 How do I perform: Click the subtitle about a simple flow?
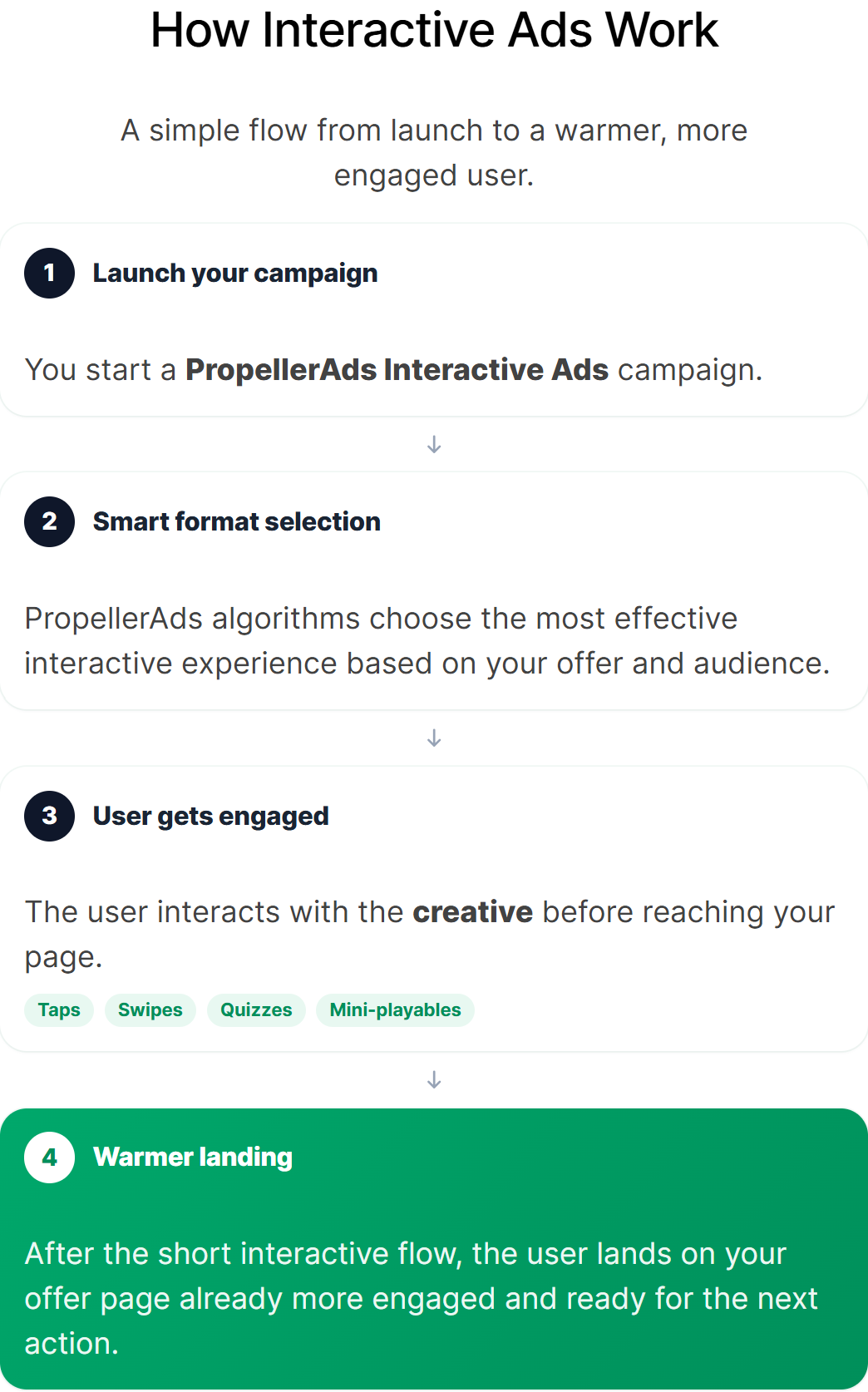pos(434,153)
